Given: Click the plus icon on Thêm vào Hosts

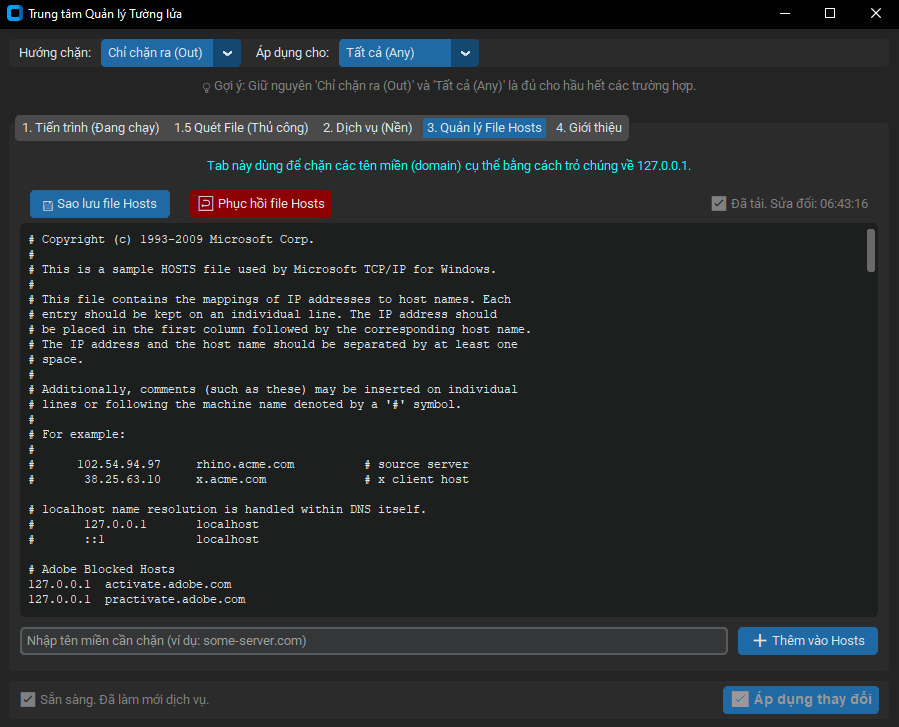Looking at the screenshot, I should [759, 641].
